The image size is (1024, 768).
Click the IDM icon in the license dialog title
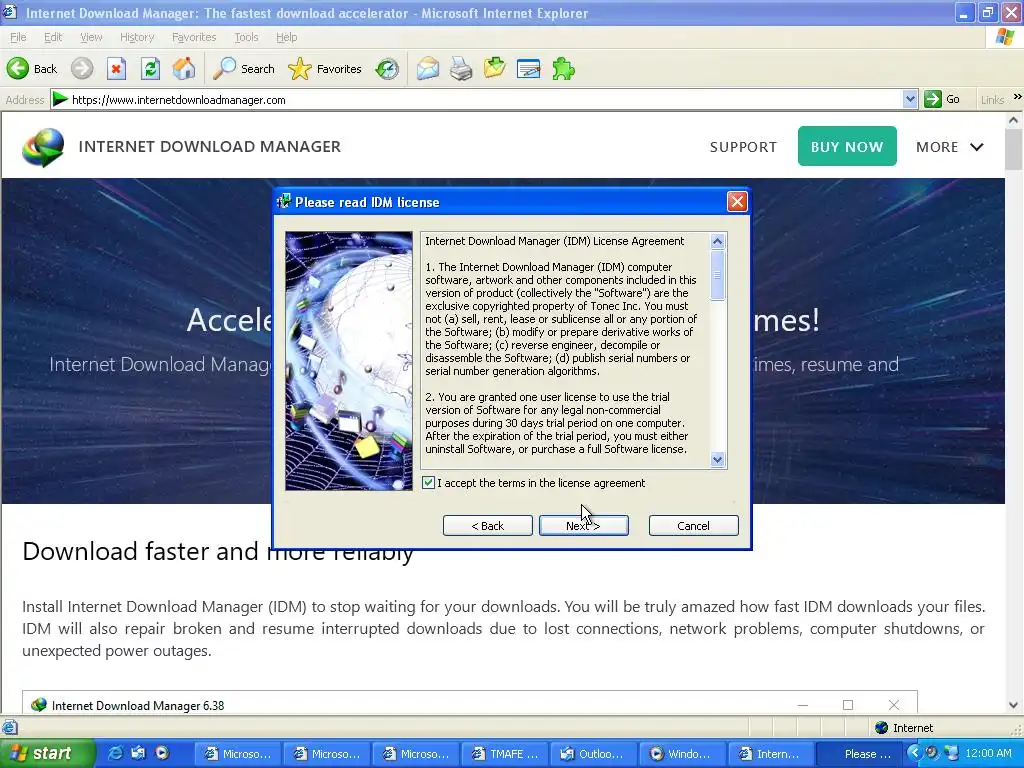point(283,202)
